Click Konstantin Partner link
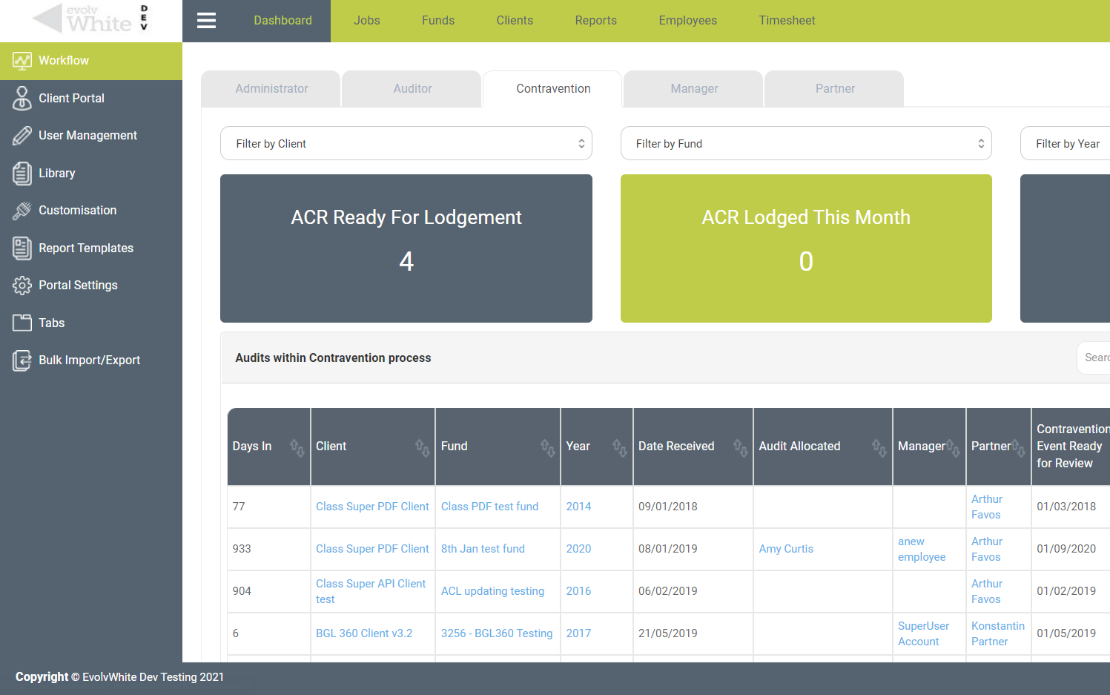 click(997, 633)
